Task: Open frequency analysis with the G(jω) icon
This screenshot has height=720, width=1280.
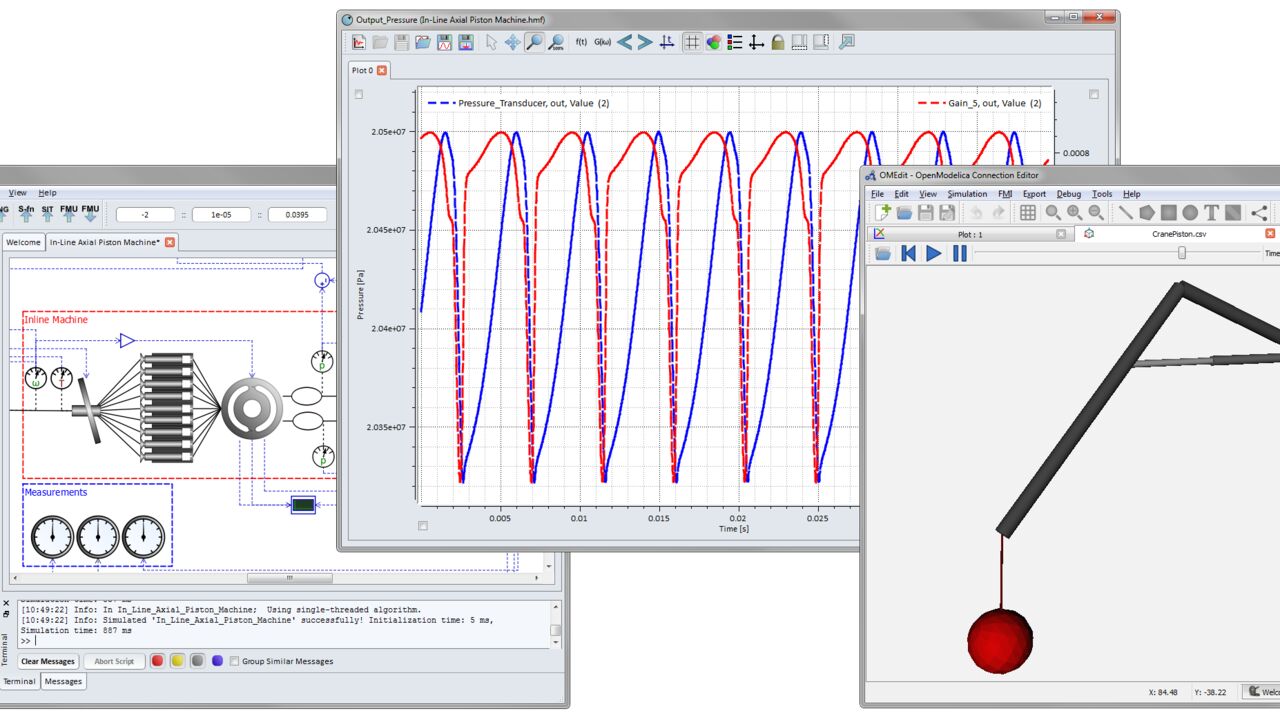Action: click(602, 42)
